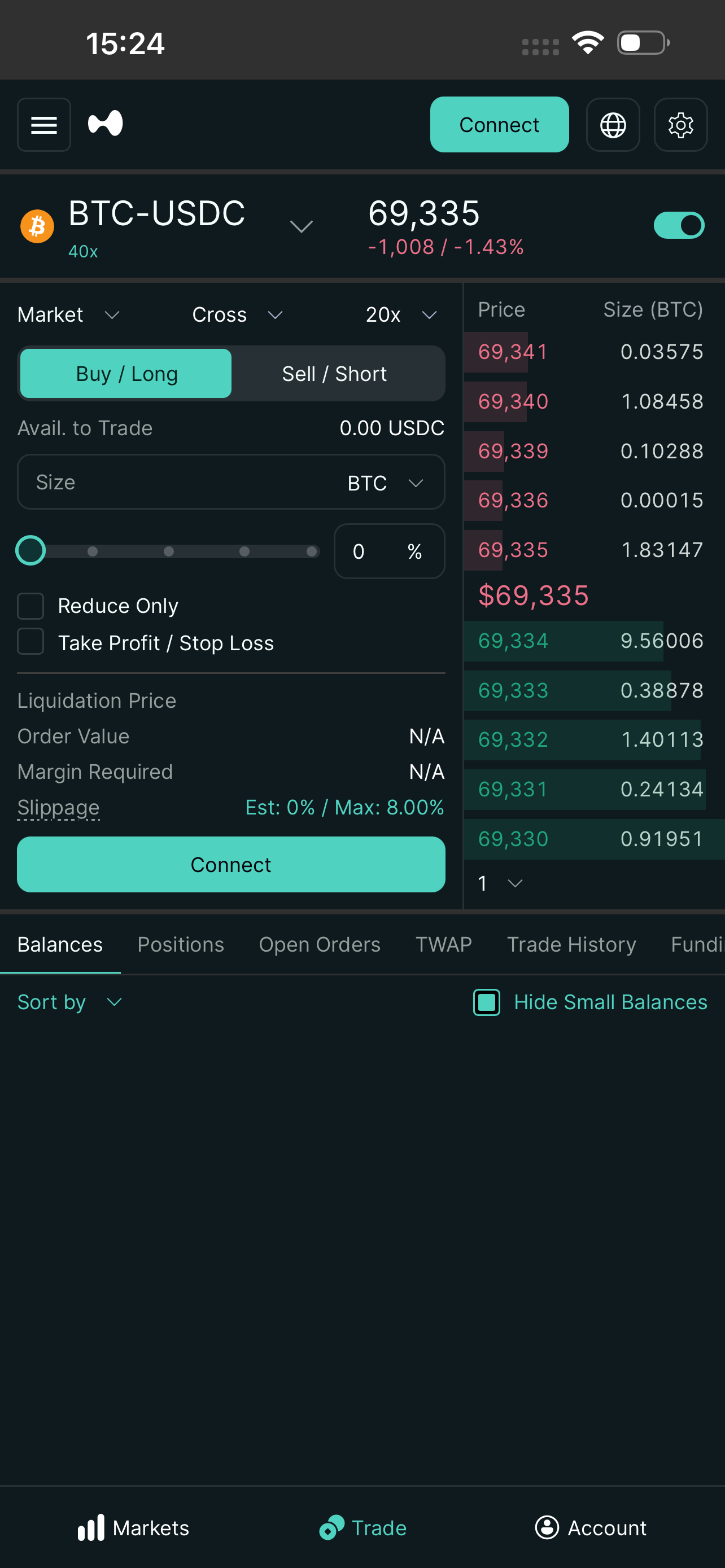Check the Reduce Only box
Screen dimensions: 725x1568
tap(30, 606)
